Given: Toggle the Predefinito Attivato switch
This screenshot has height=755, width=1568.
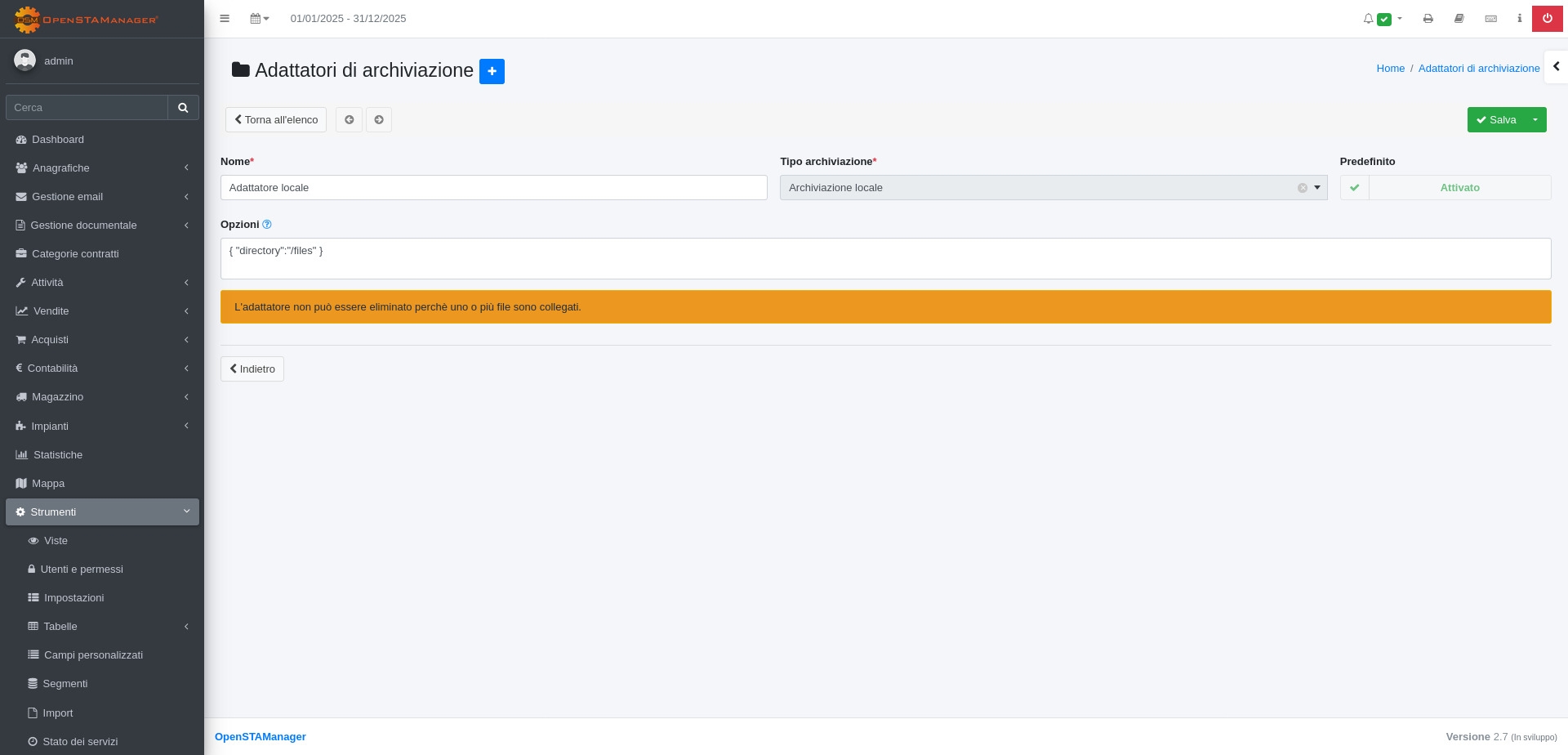Looking at the screenshot, I should pos(1445,187).
